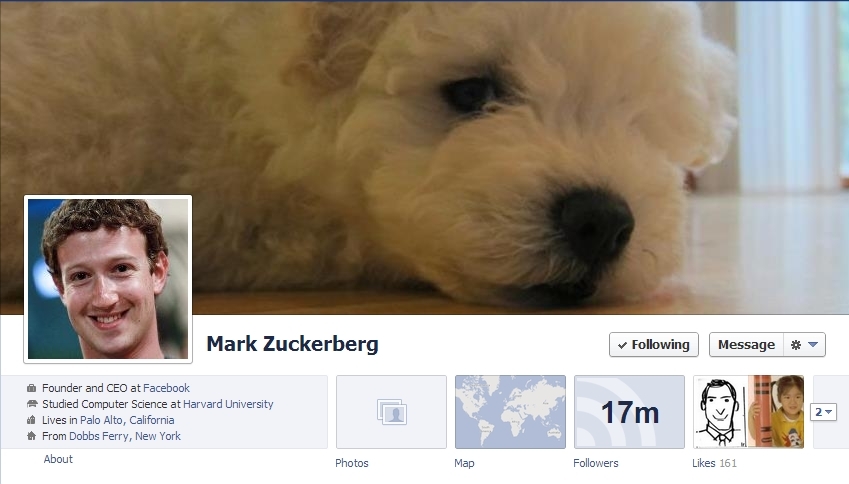The image size is (849, 484).
Task: Open the Photos section label
Action: point(351,463)
